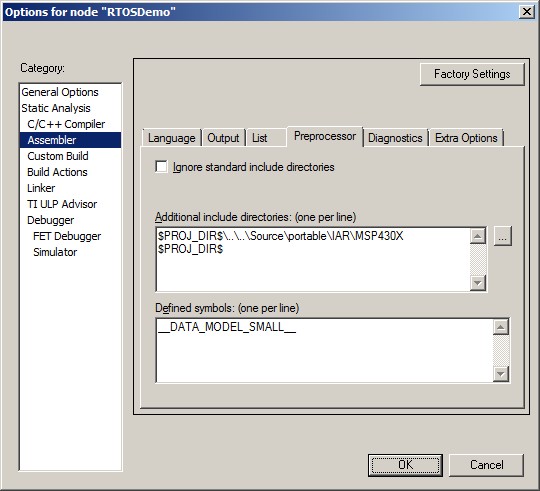This screenshot has width=540, height=491.
Task: Confirm the options with OK
Action: pos(405,465)
